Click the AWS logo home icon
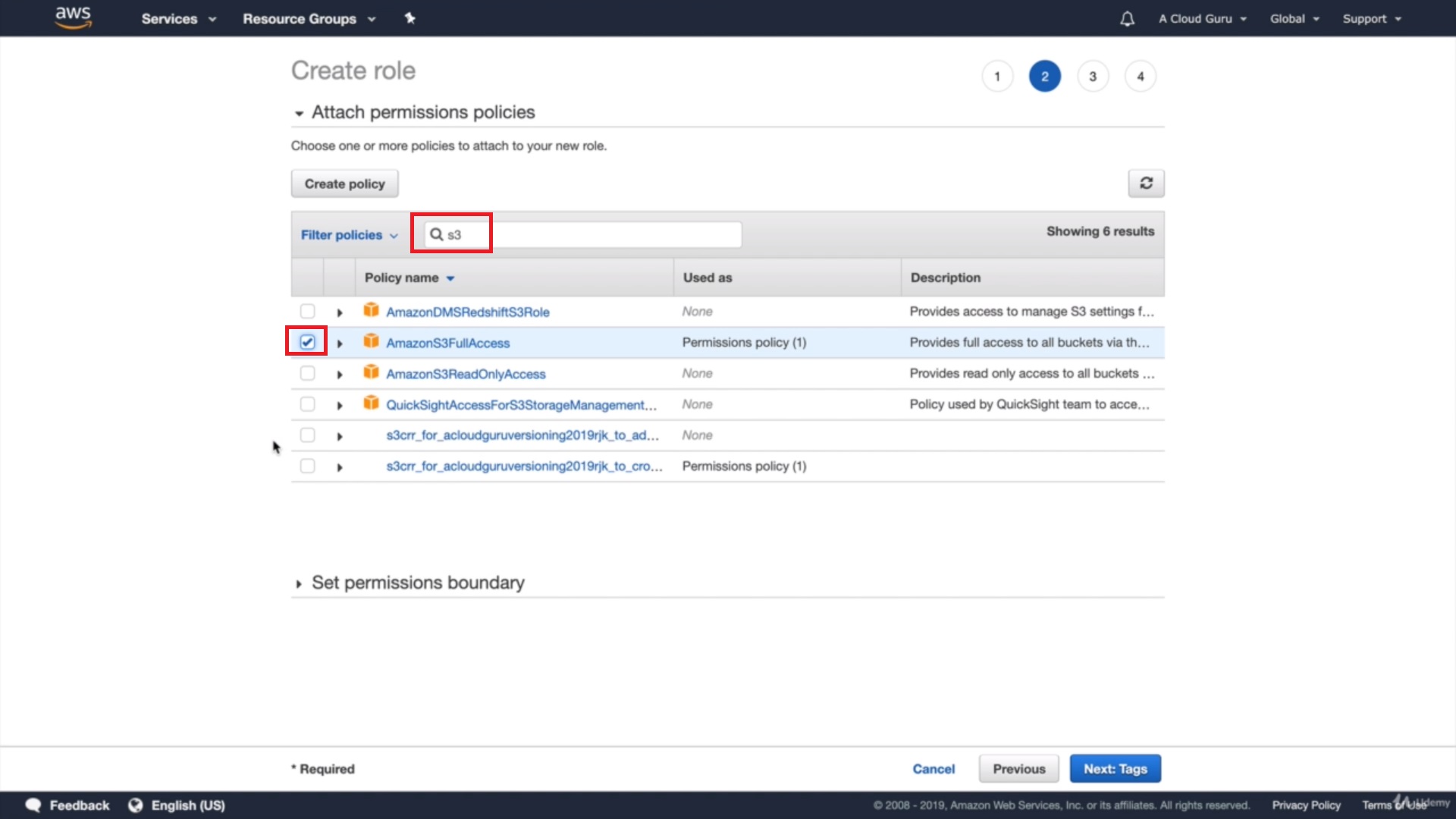 tap(74, 17)
